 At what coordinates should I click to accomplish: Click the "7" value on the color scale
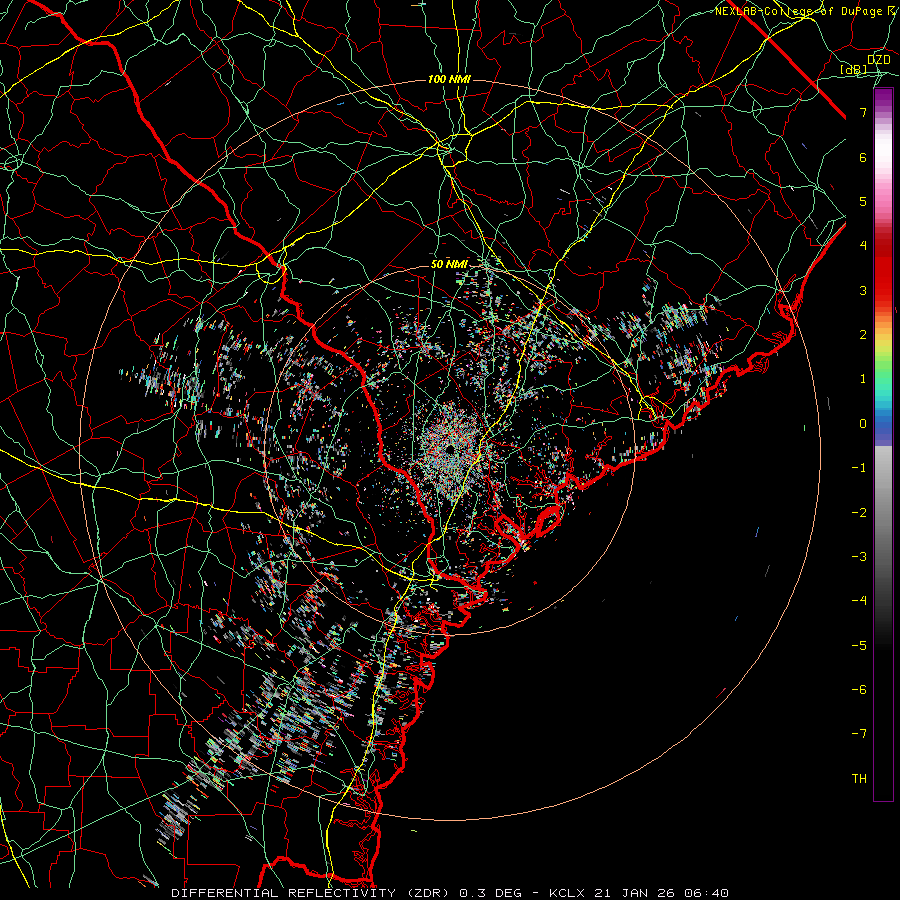point(863,112)
